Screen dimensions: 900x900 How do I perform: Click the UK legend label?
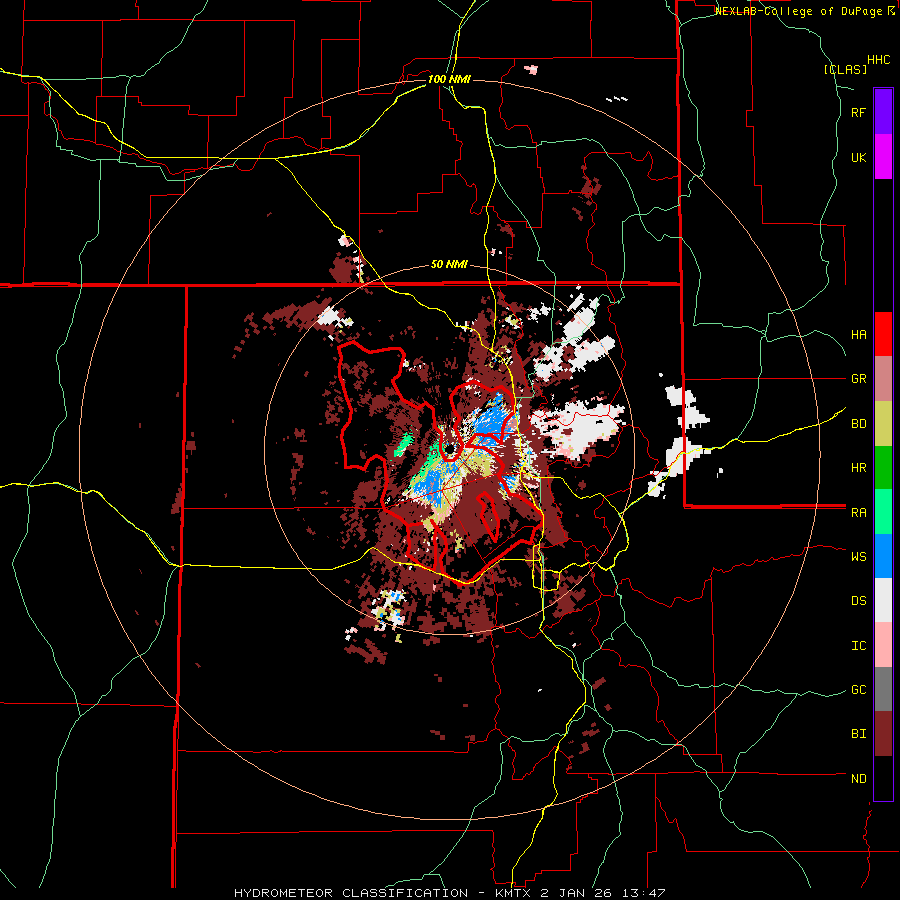click(858, 157)
